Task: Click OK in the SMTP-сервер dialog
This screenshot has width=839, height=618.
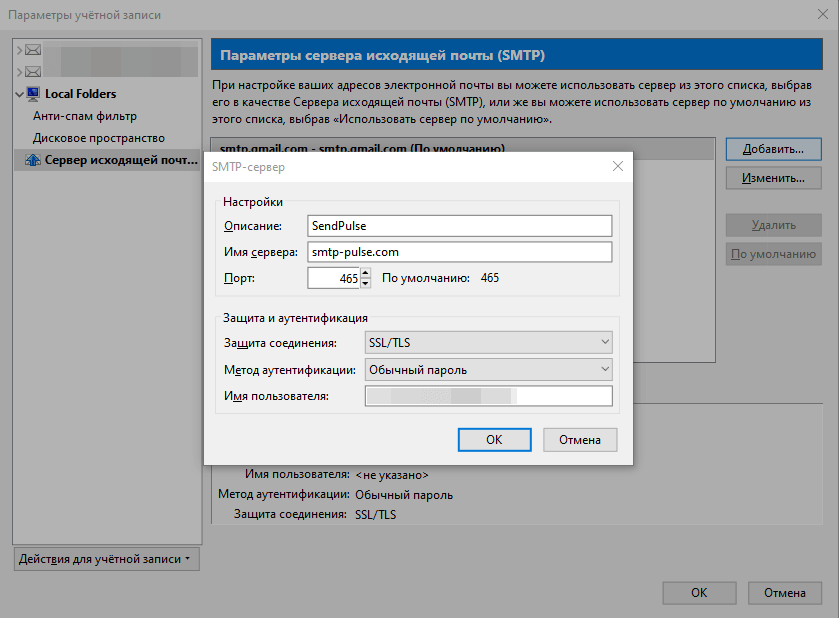Action: pyautogui.click(x=494, y=439)
